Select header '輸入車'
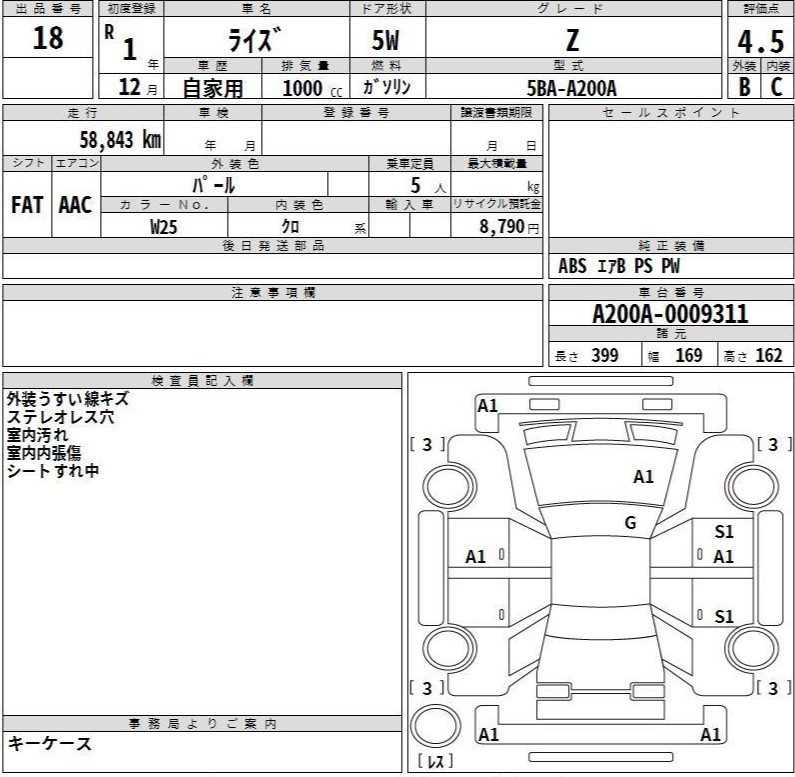This screenshot has width=795, height=777. [410, 204]
